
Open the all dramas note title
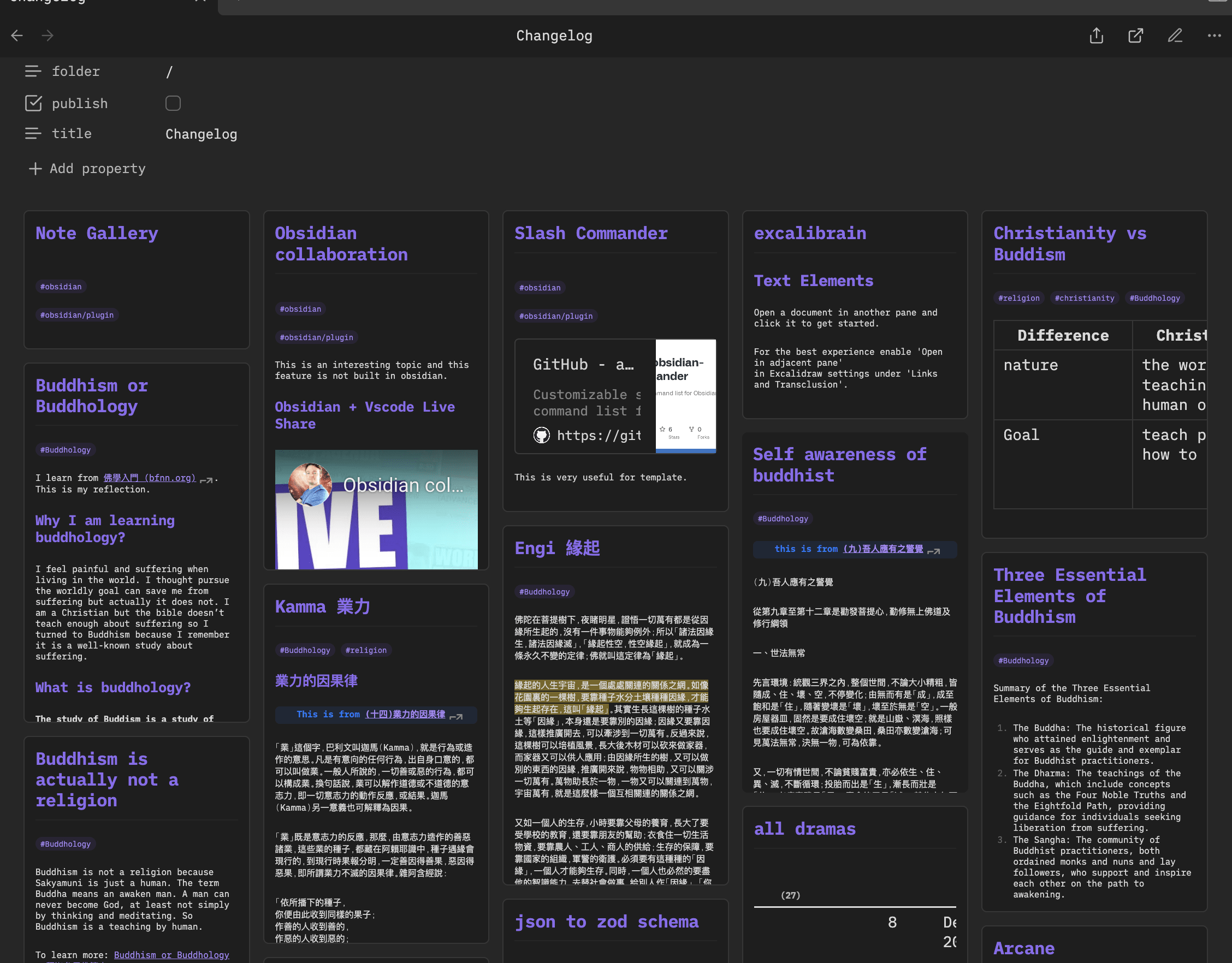(x=804, y=829)
